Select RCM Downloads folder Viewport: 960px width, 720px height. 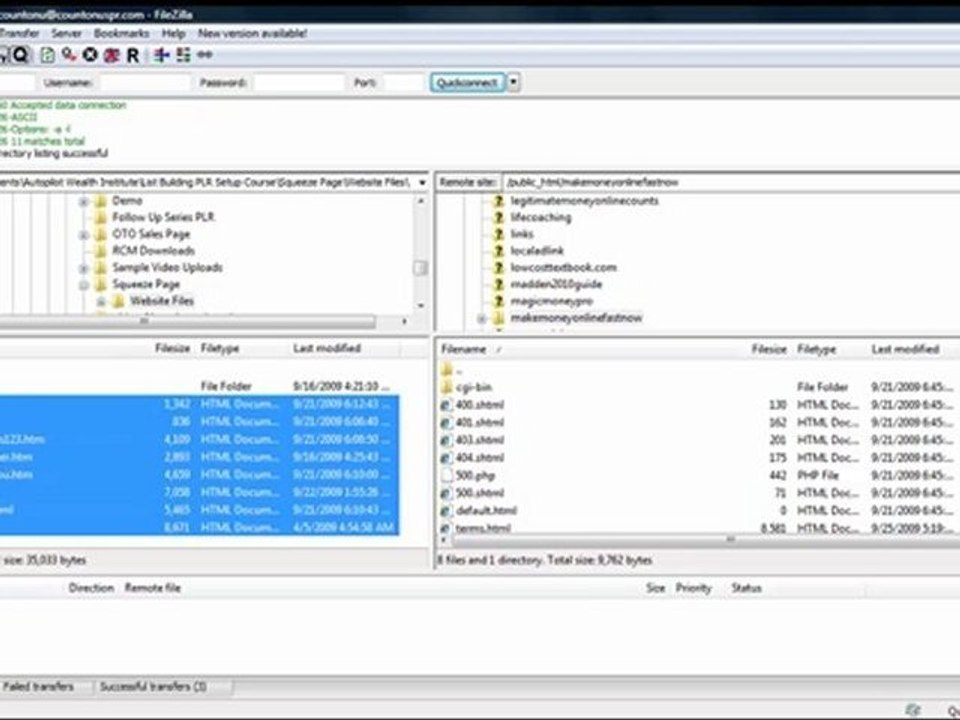tap(153, 251)
